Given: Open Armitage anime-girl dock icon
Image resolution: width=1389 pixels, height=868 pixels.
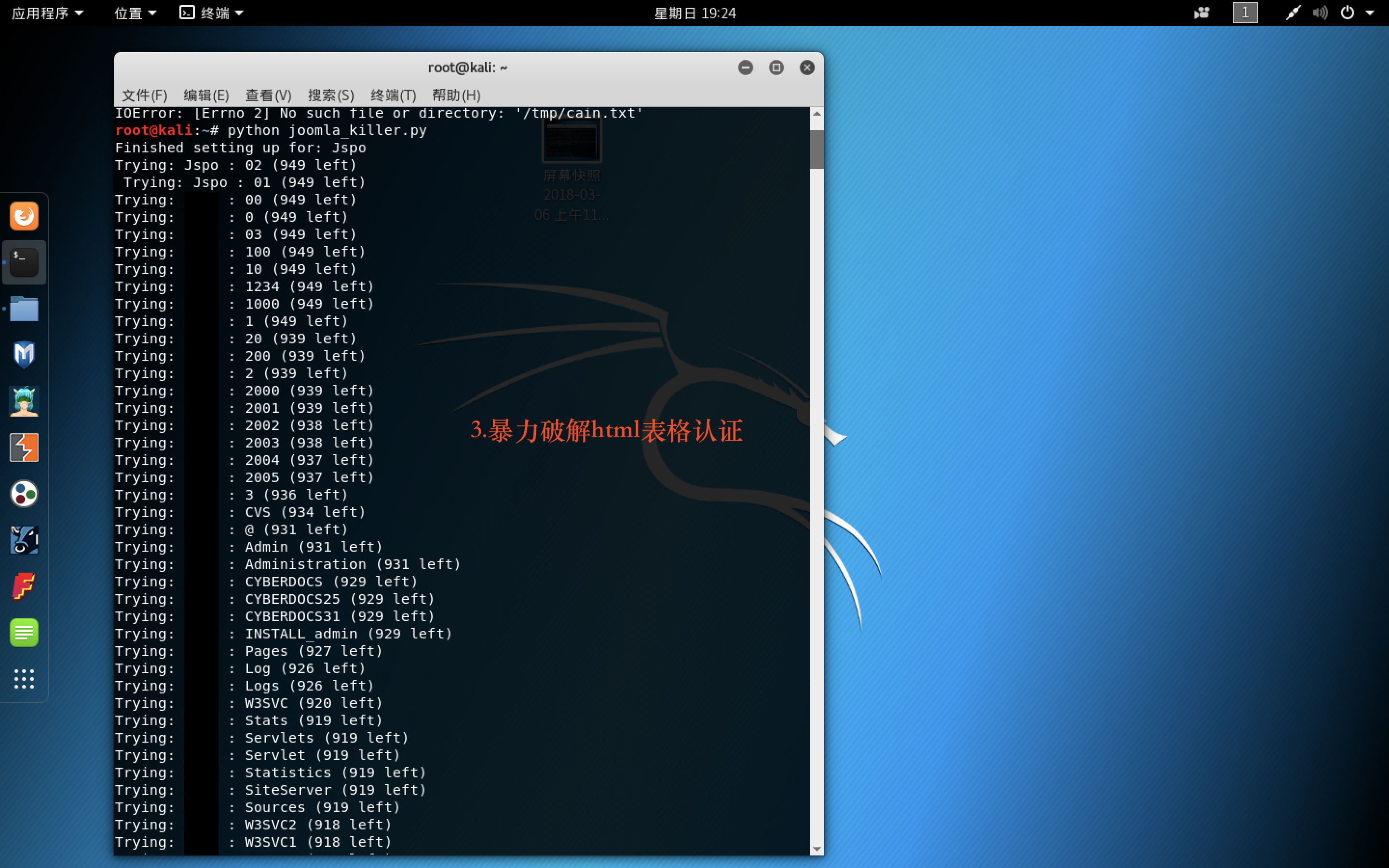Looking at the screenshot, I should [24, 401].
